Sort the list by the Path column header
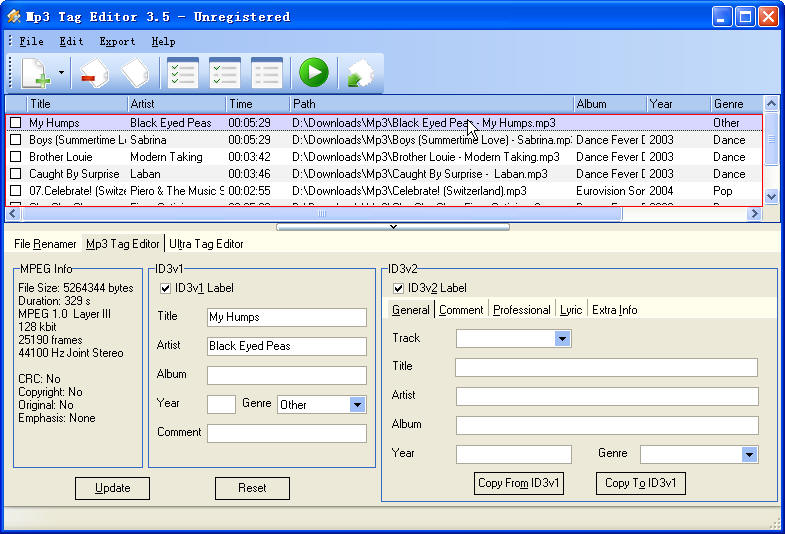Image resolution: width=785 pixels, height=534 pixels. (432, 104)
